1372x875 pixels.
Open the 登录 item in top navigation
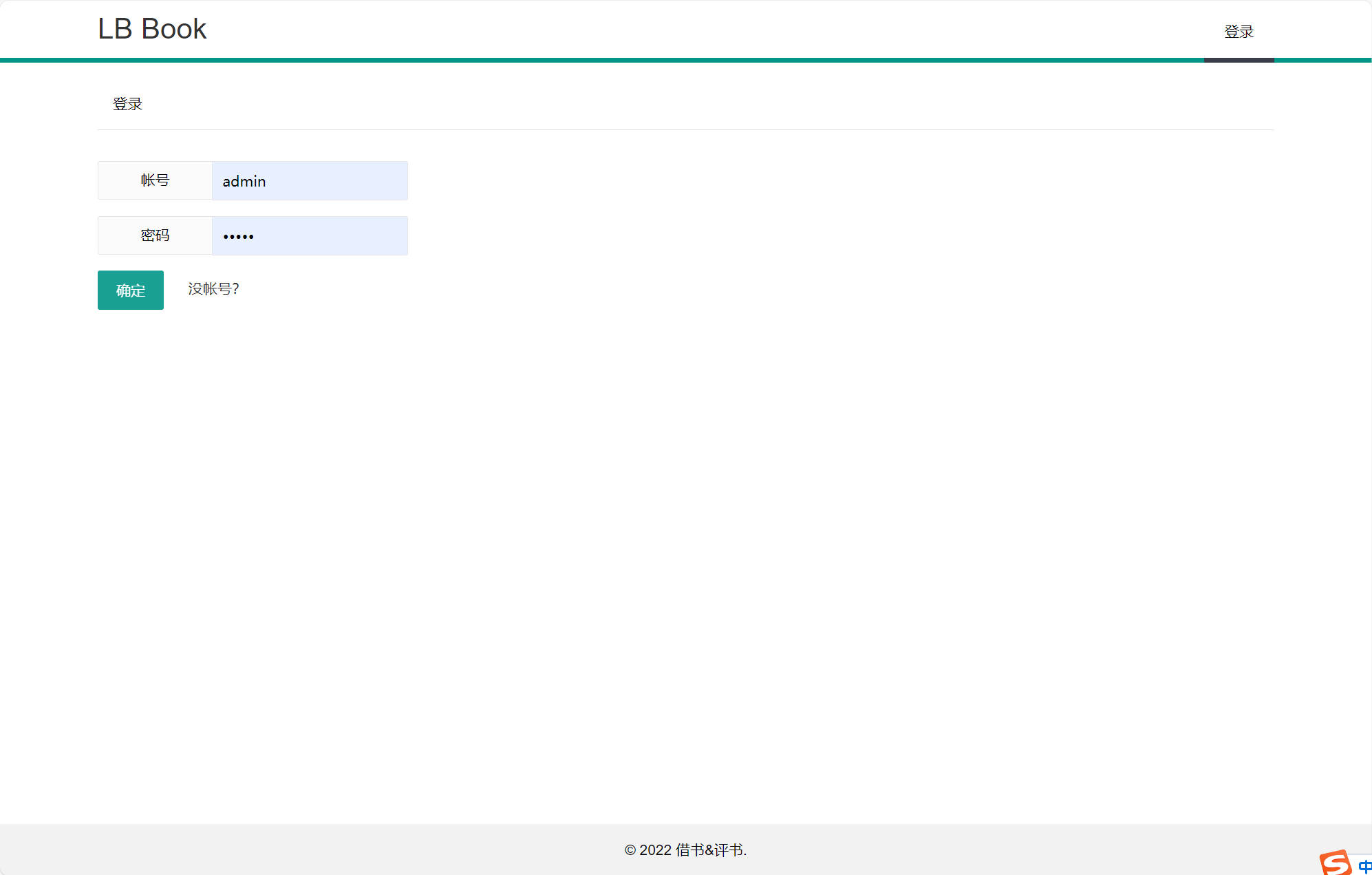pyautogui.click(x=1239, y=32)
